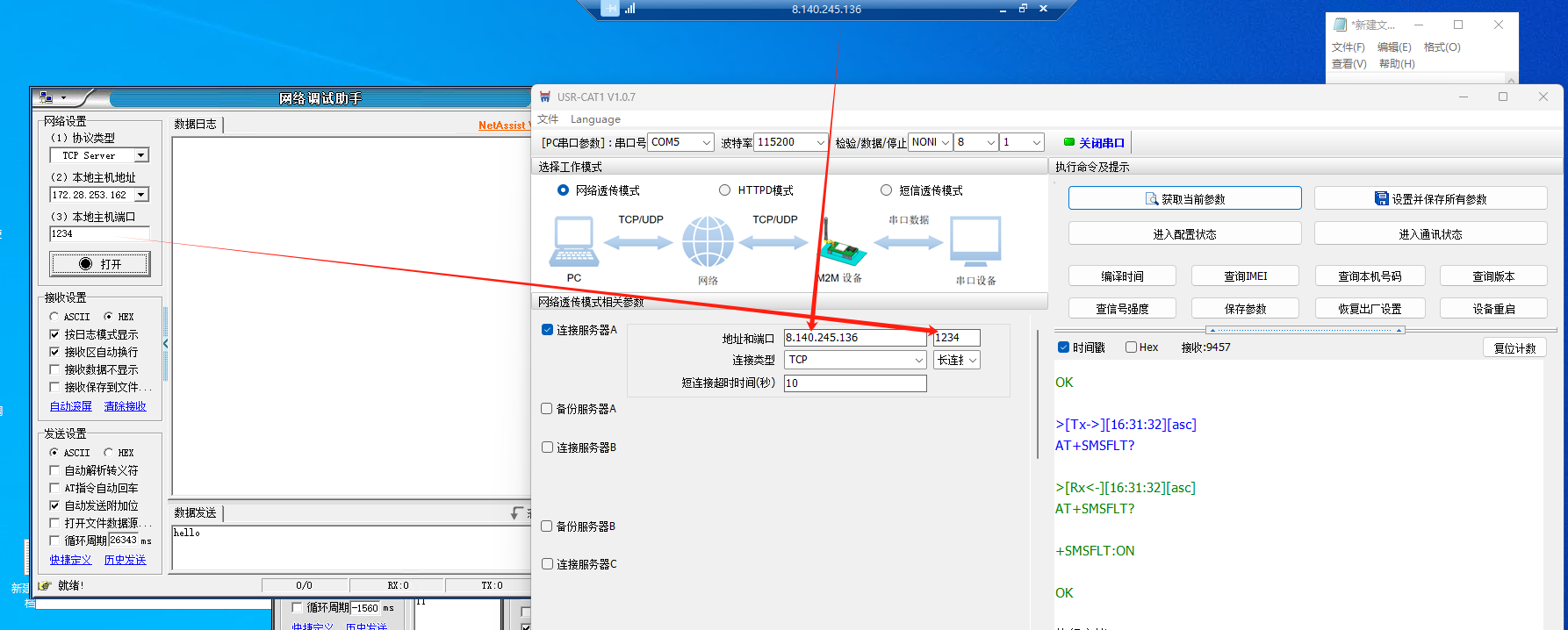
Task: Click the splitter handle above the log
Action: 1305,330
